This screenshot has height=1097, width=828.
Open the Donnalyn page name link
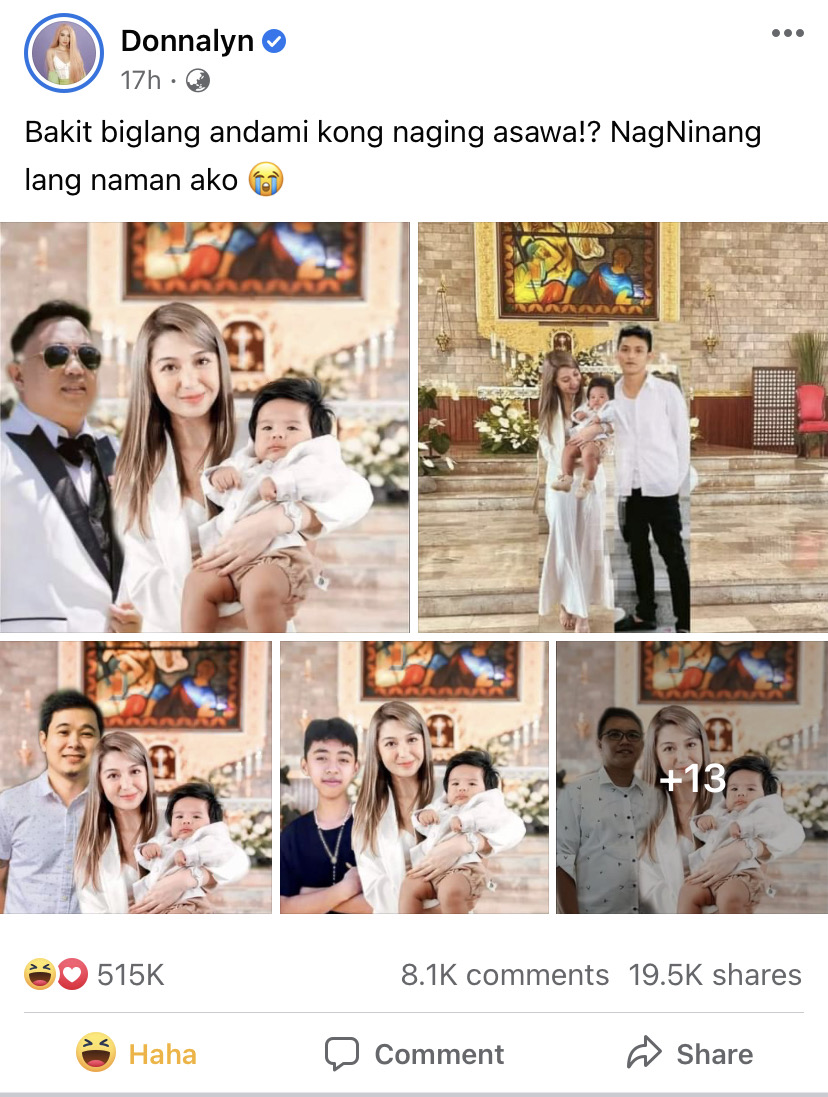click(187, 41)
